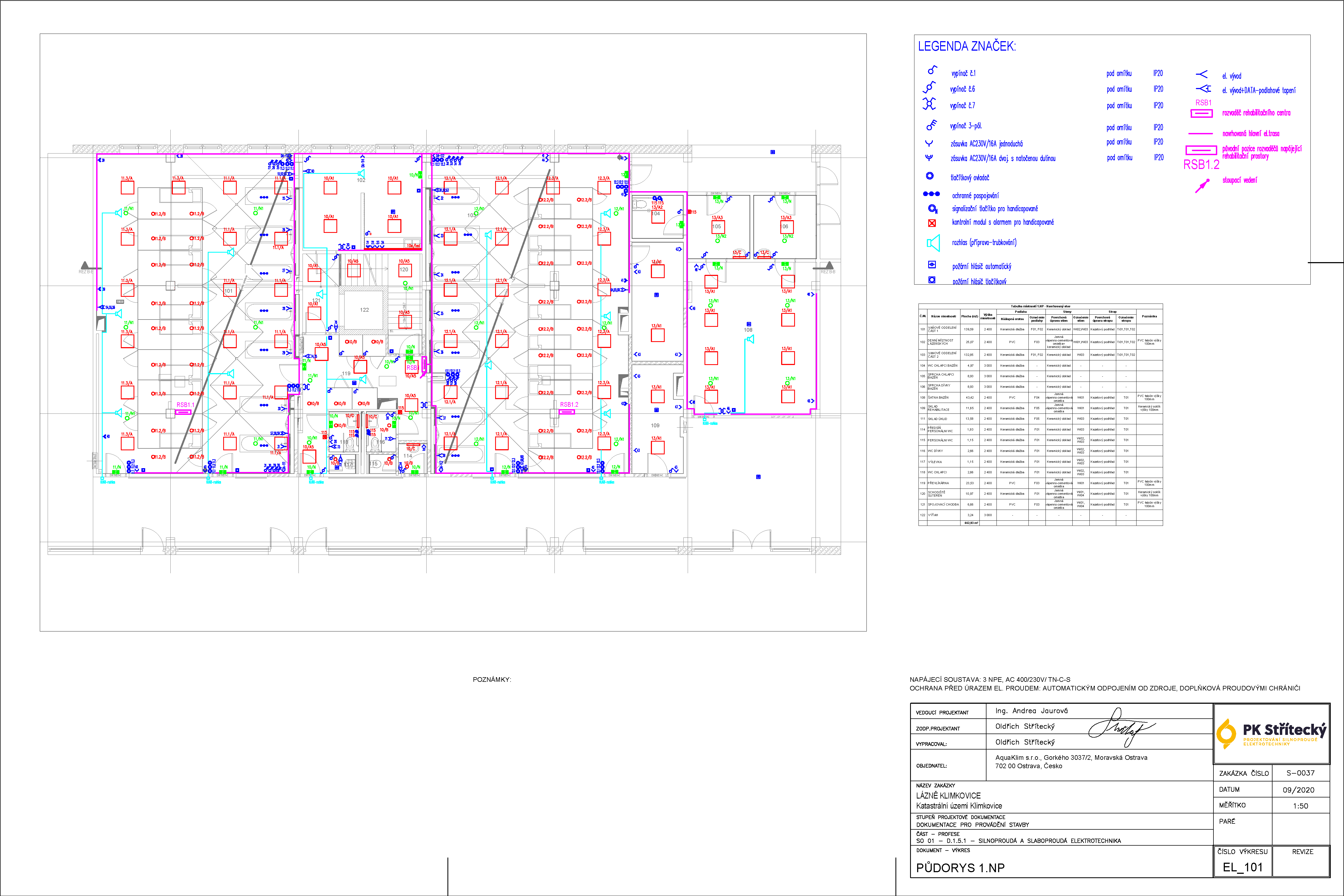This screenshot has height=896, width=1344.
Task: Click the RSB1.2 distribution board label on floor plan
Action: point(569,405)
